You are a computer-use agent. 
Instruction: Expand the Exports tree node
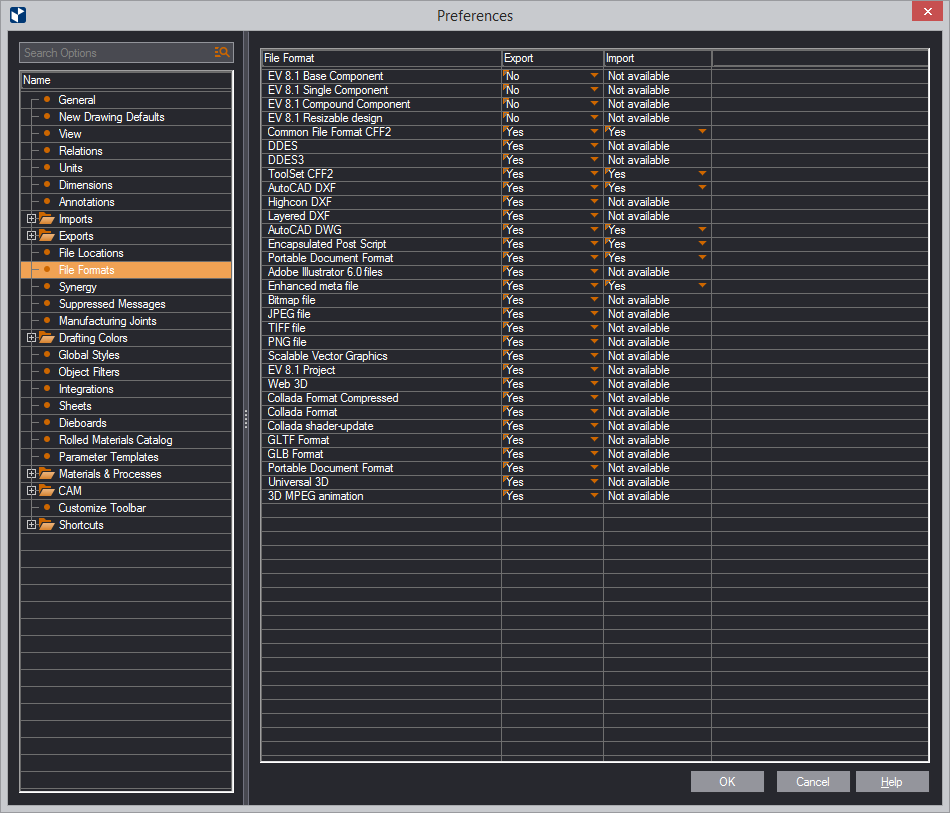(32, 236)
